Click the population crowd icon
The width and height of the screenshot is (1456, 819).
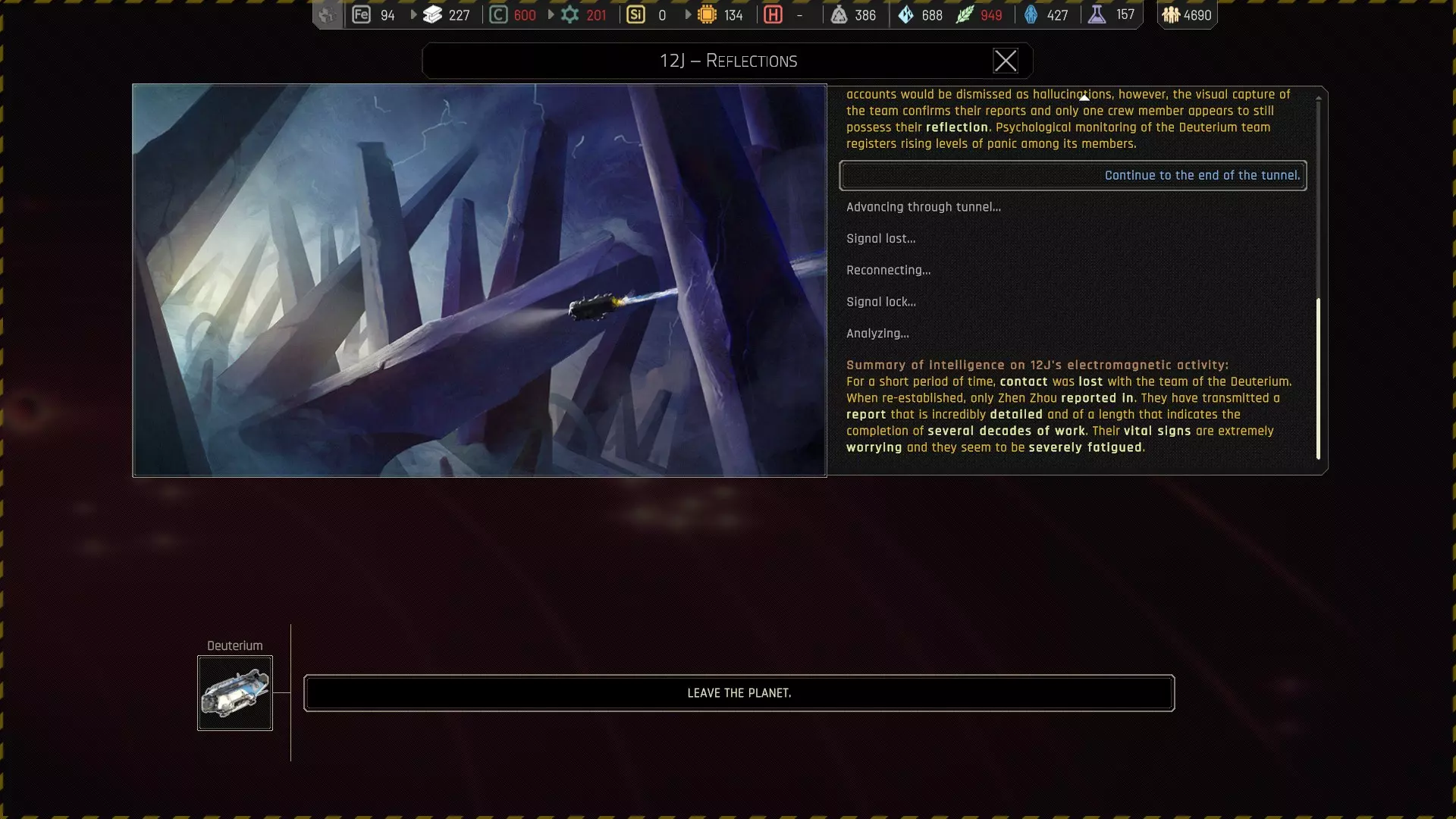pyautogui.click(x=1171, y=15)
